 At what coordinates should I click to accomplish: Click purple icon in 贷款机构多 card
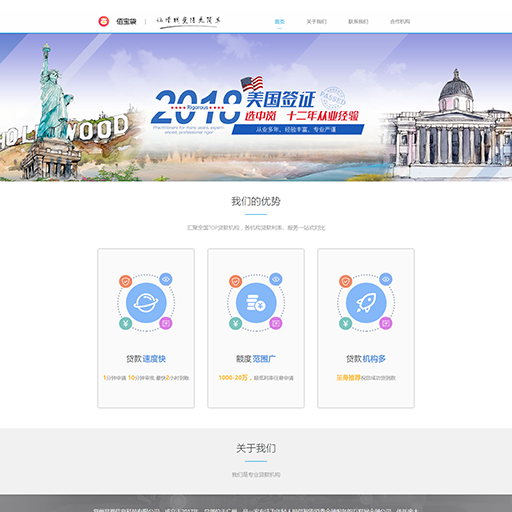[x=386, y=323]
